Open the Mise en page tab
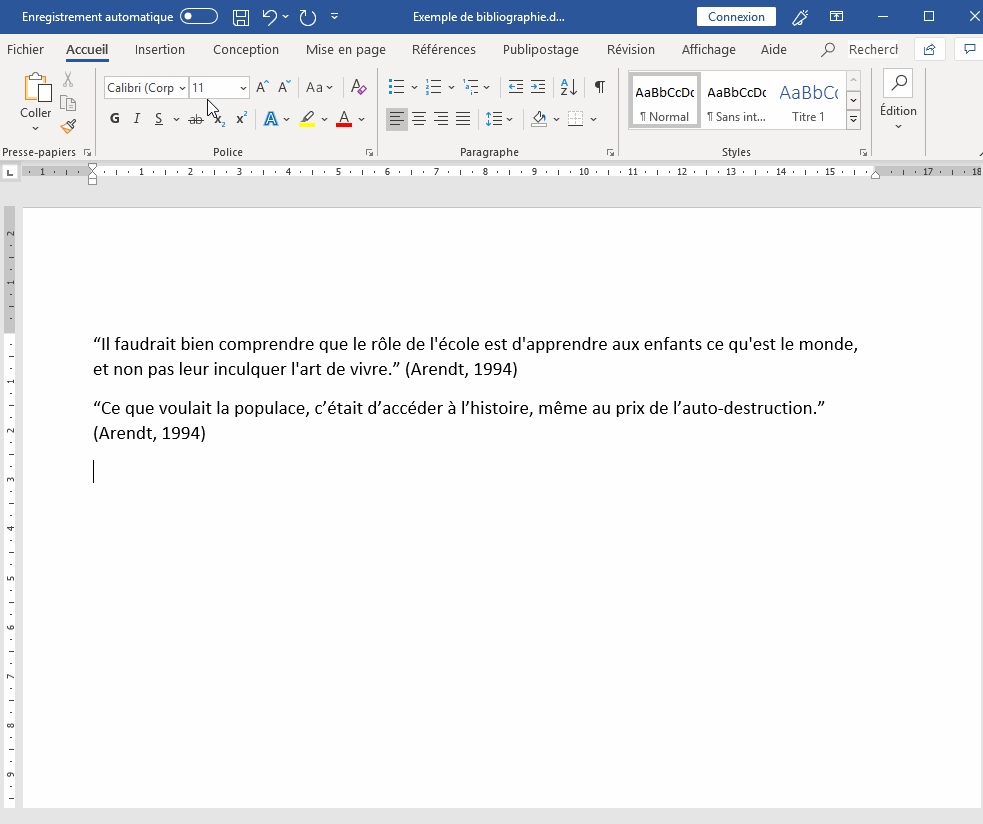This screenshot has width=983, height=824. pyautogui.click(x=345, y=50)
